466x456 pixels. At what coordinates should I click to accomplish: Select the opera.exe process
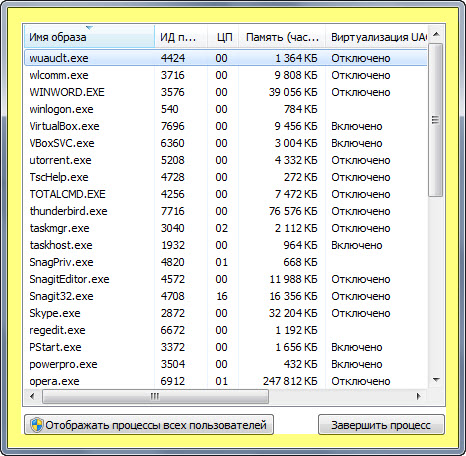coord(226,381)
